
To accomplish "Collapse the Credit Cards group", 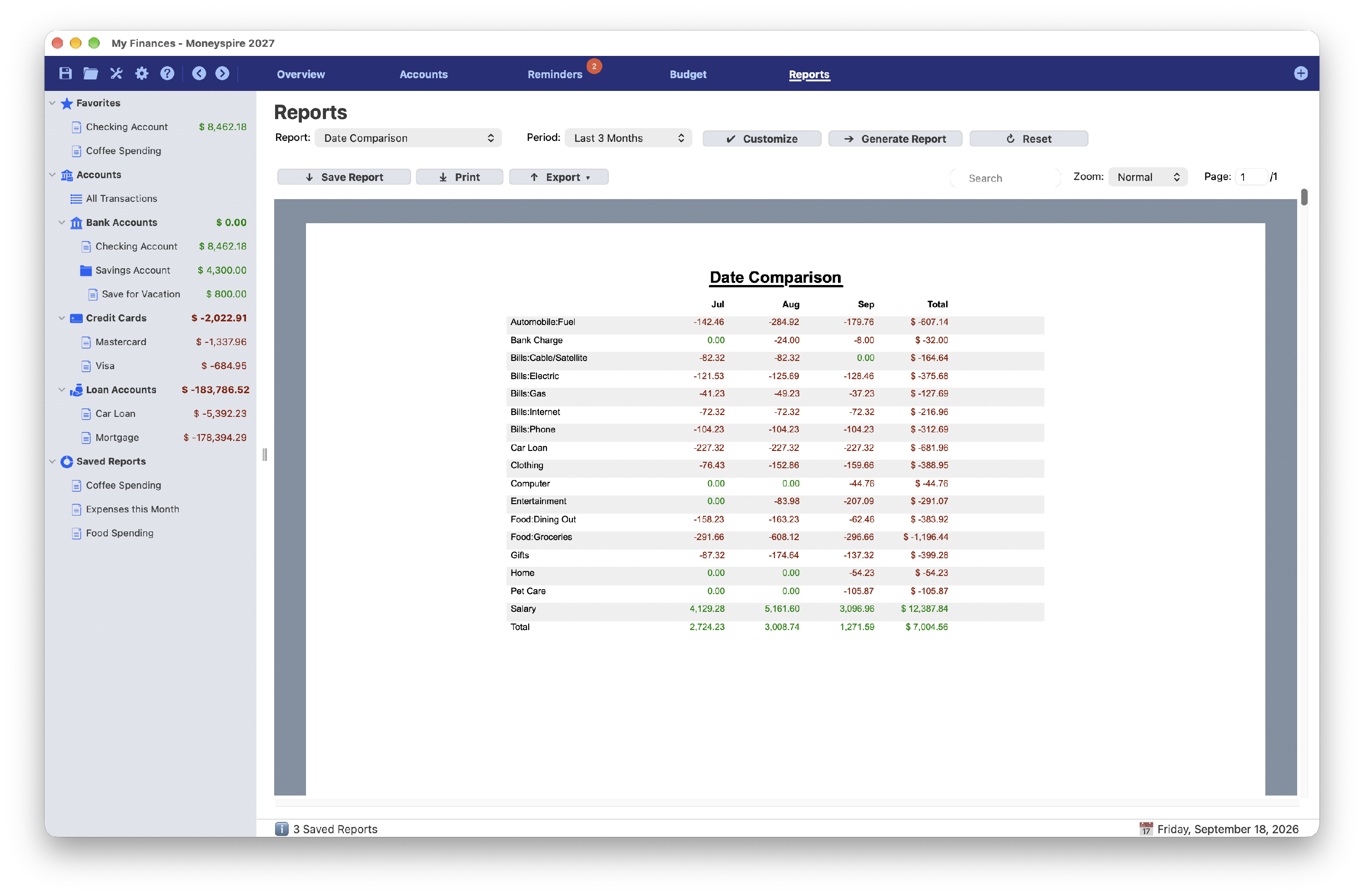I will [x=62, y=318].
